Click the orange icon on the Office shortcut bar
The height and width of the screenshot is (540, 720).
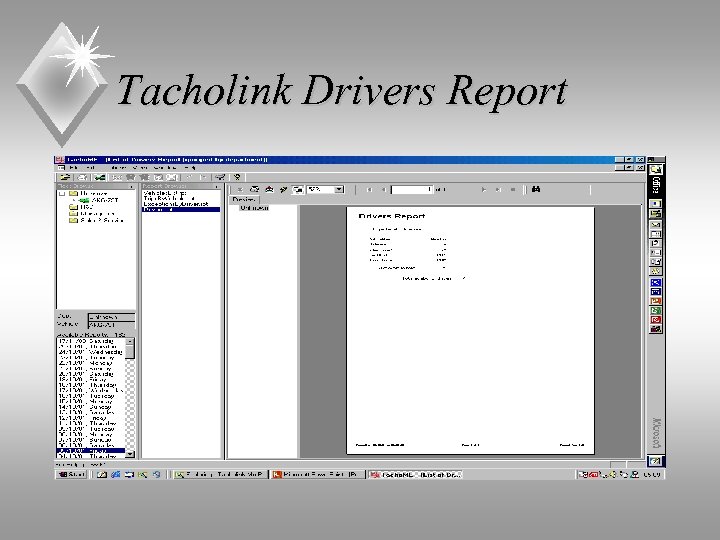[656, 301]
